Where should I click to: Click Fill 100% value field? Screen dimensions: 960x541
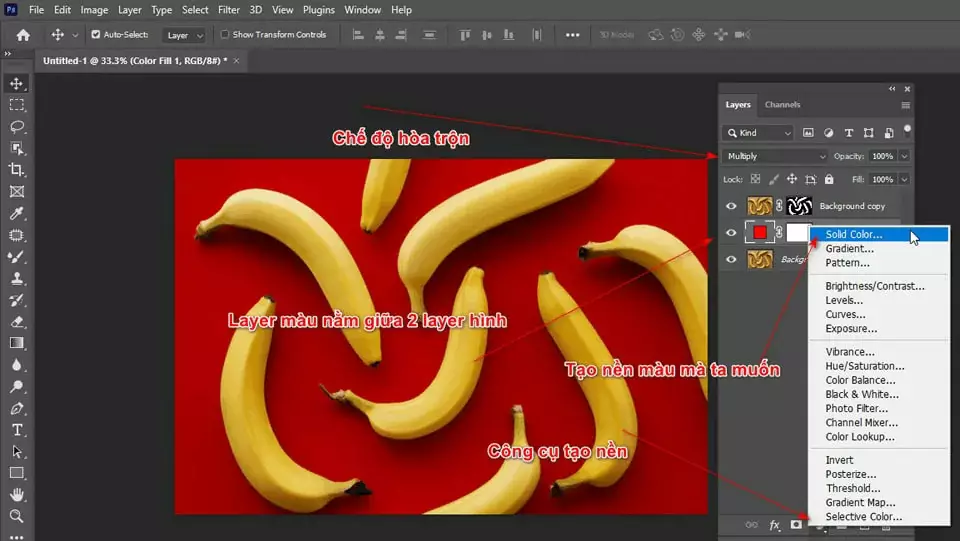point(882,179)
